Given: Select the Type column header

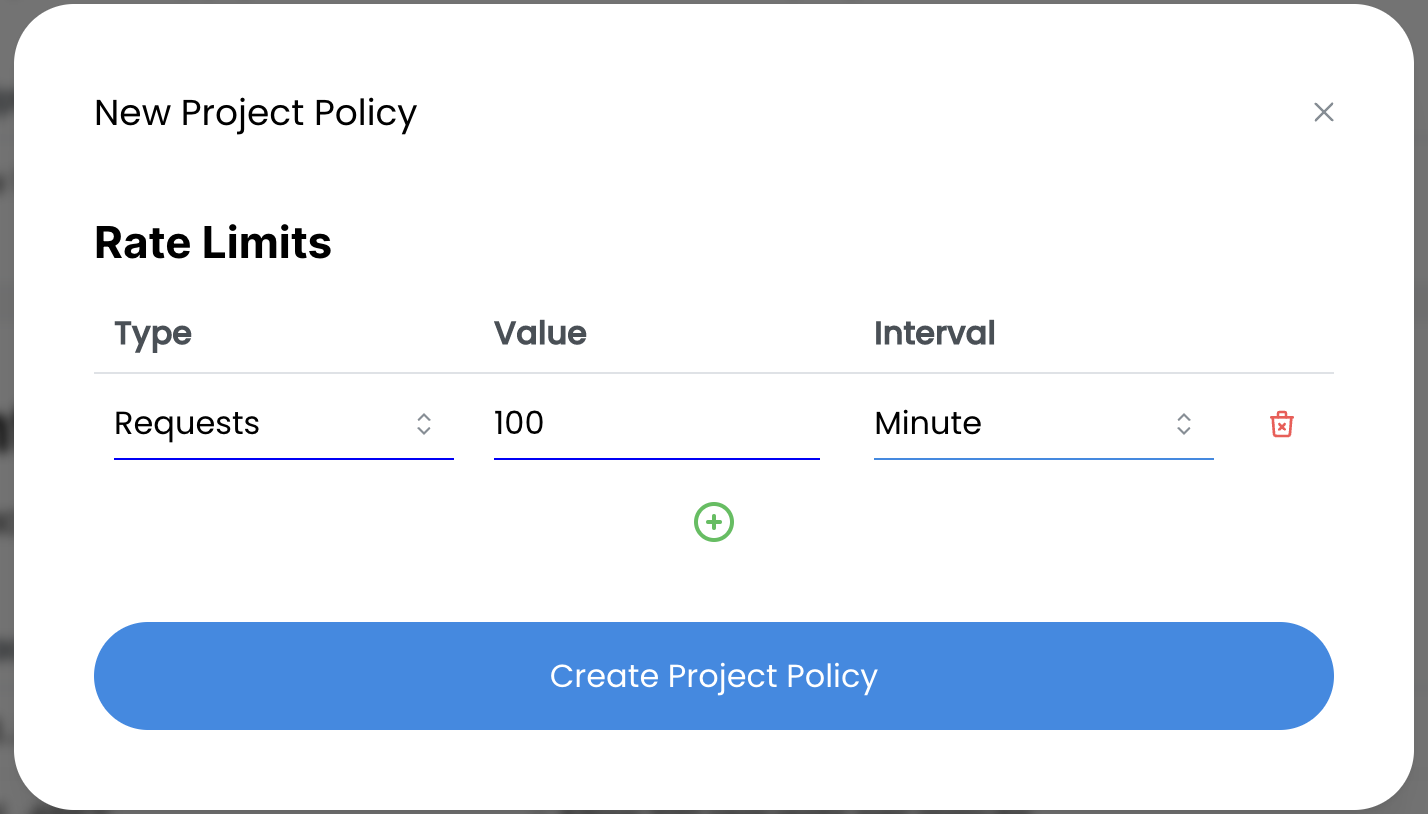Looking at the screenshot, I should 153,333.
